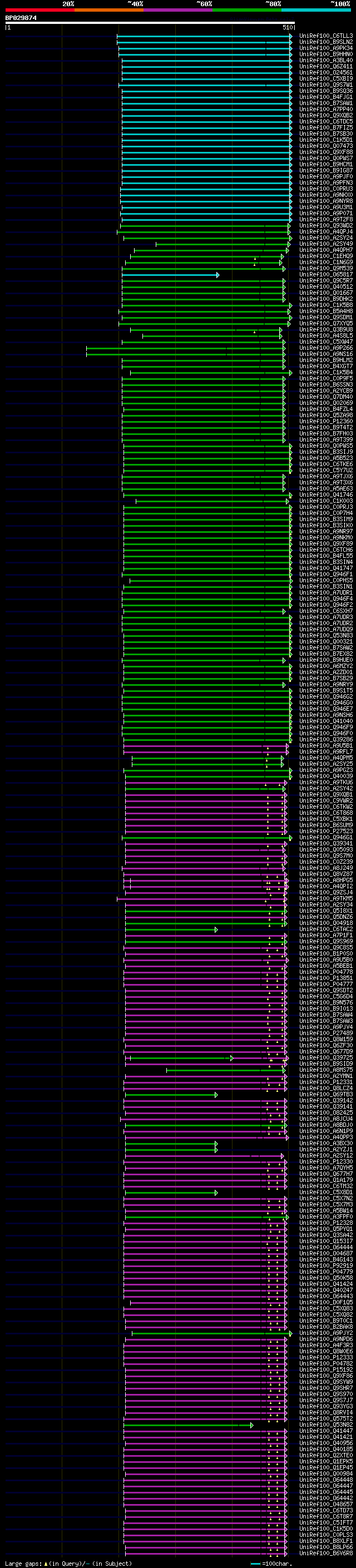Open hit UniRef100_Q6Z411
Image resolution: width=356 pixels, height=1568 pixels.
(x=325, y=66)
